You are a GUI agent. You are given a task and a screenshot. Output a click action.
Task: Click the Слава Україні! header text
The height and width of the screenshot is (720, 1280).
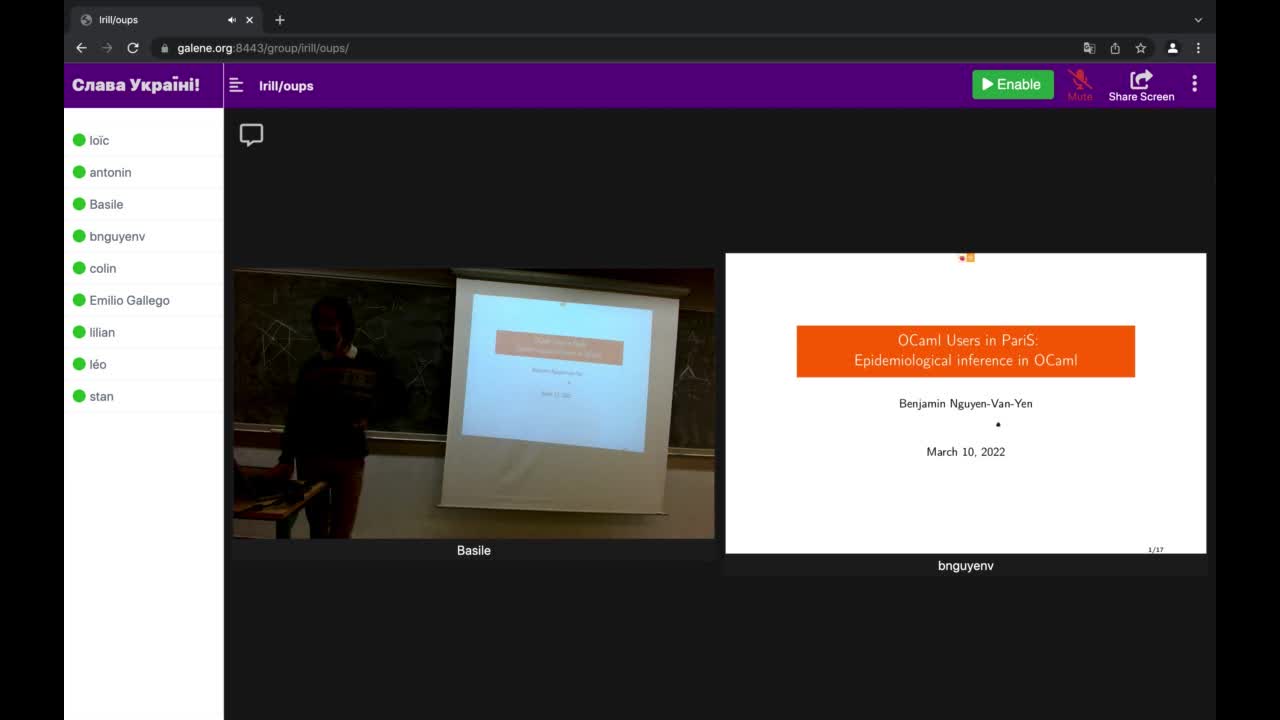[136, 85]
